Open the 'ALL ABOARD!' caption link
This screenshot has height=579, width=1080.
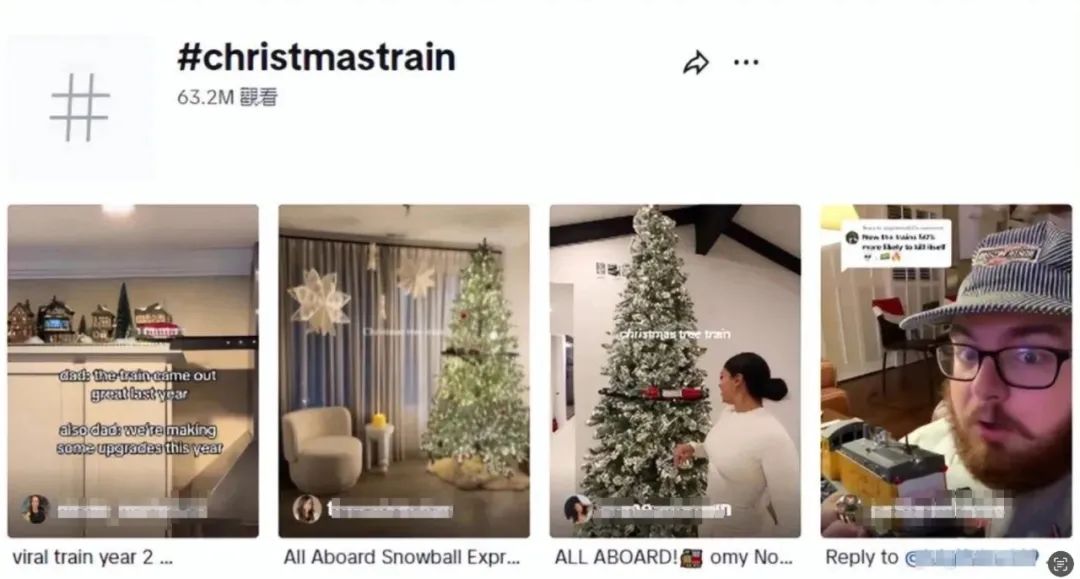pyautogui.click(x=674, y=557)
